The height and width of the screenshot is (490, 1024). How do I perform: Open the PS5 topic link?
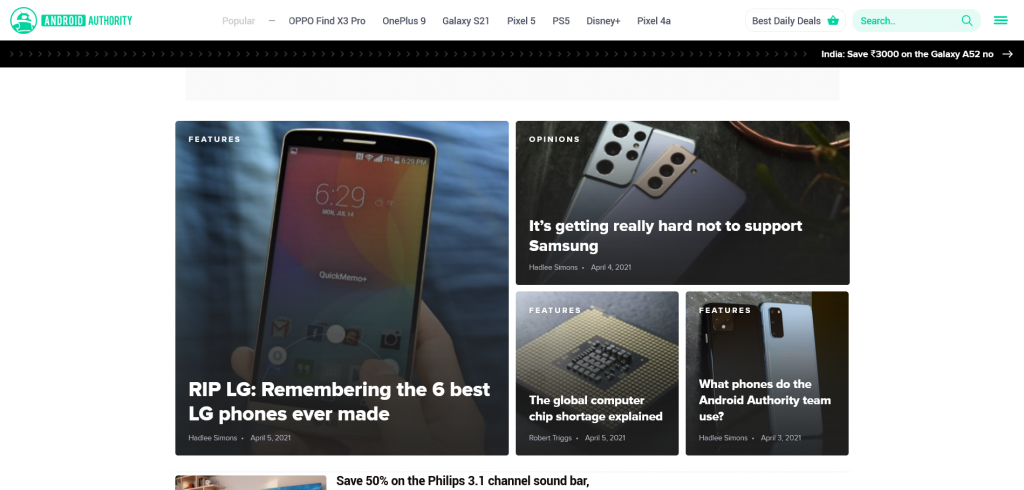tap(561, 21)
